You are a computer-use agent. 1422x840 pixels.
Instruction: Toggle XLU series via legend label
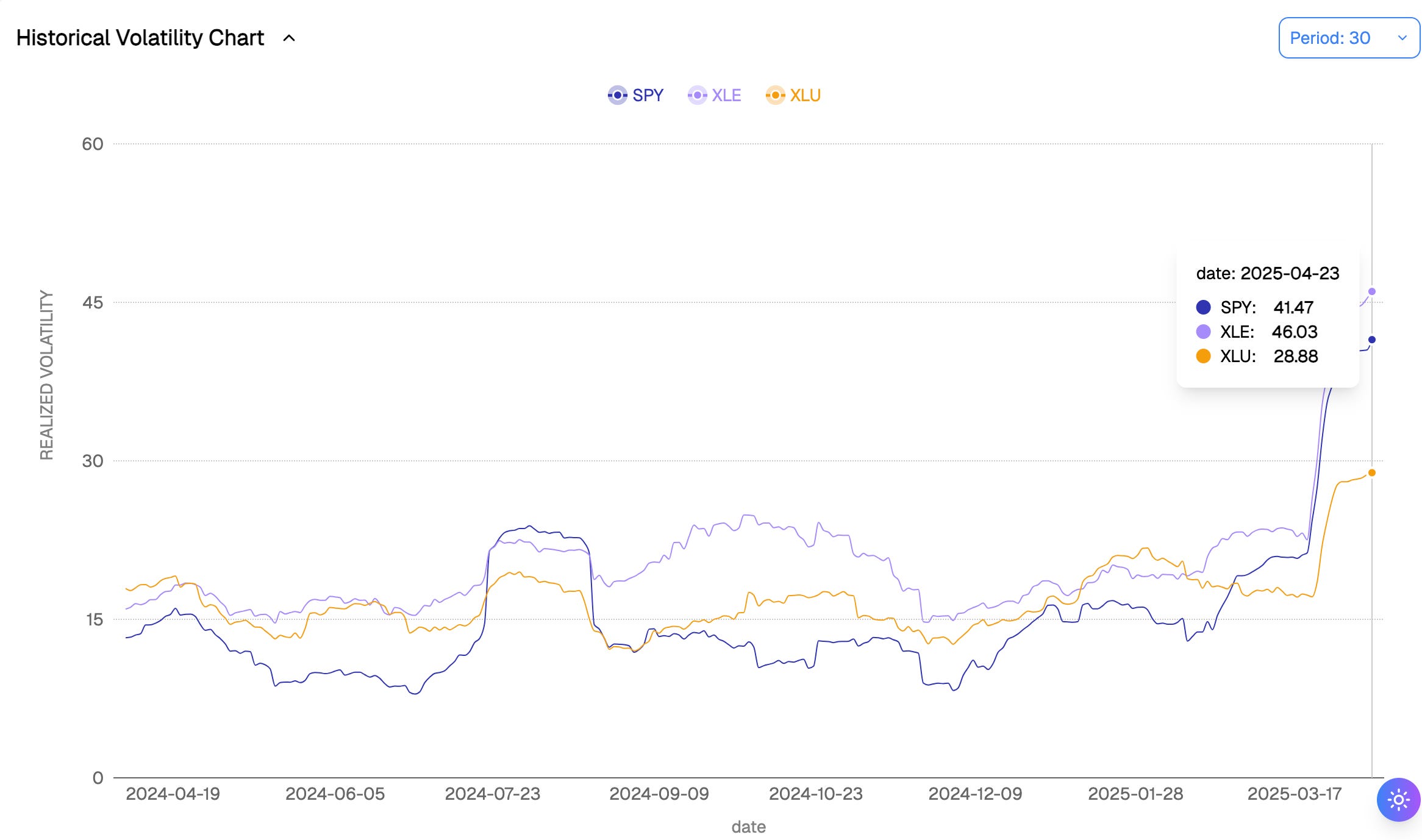click(805, 95)
